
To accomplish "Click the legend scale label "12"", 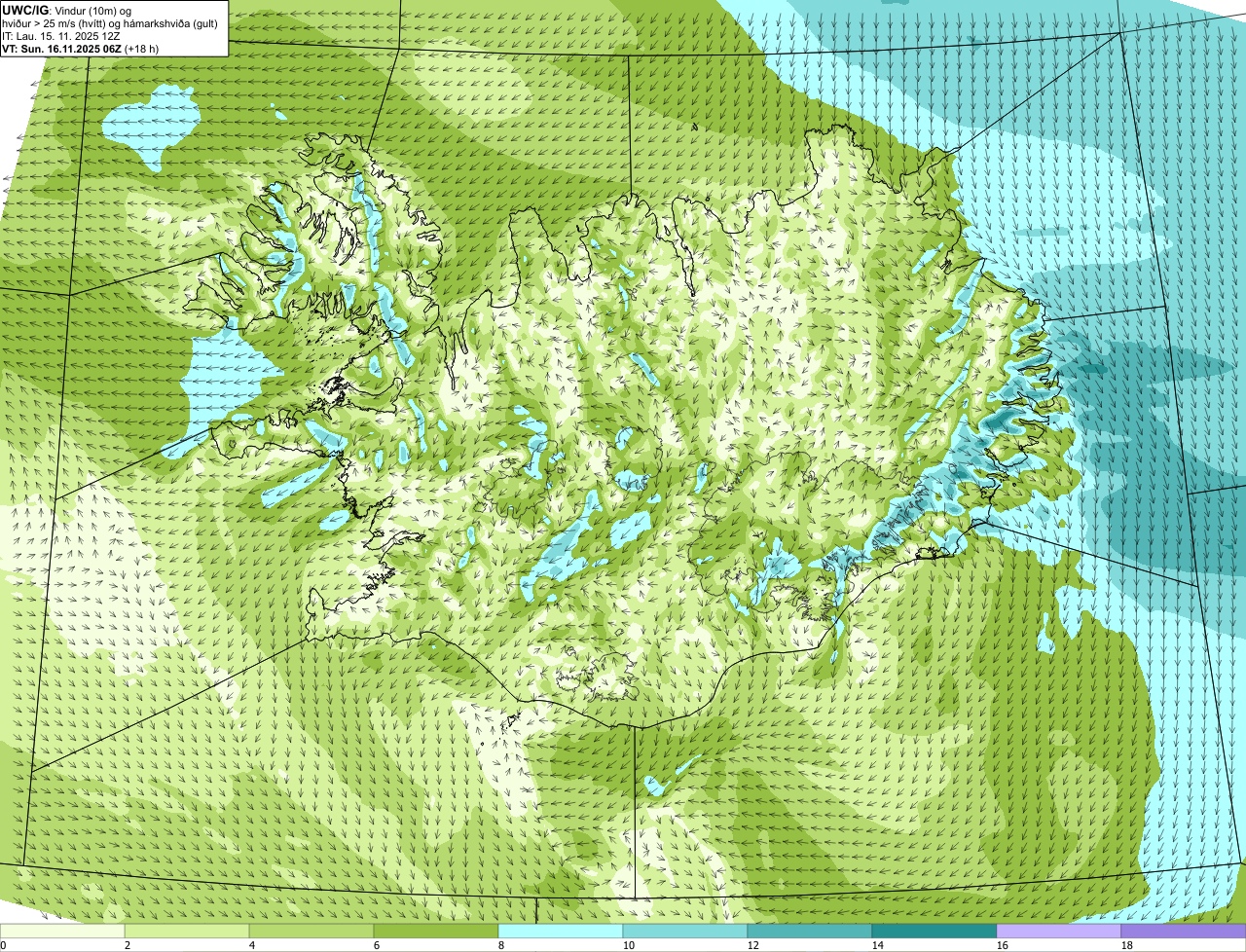I will coord(753,945).
